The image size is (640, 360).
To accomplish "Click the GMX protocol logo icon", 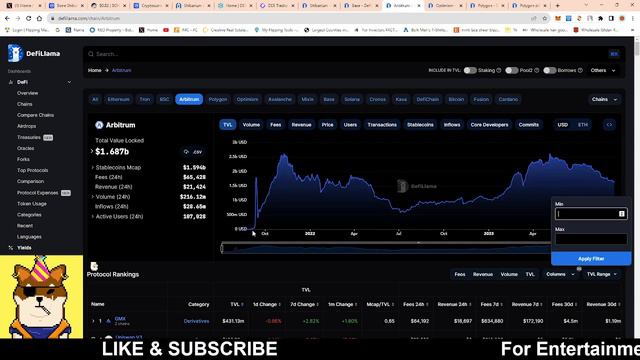I will click(109, 321).
